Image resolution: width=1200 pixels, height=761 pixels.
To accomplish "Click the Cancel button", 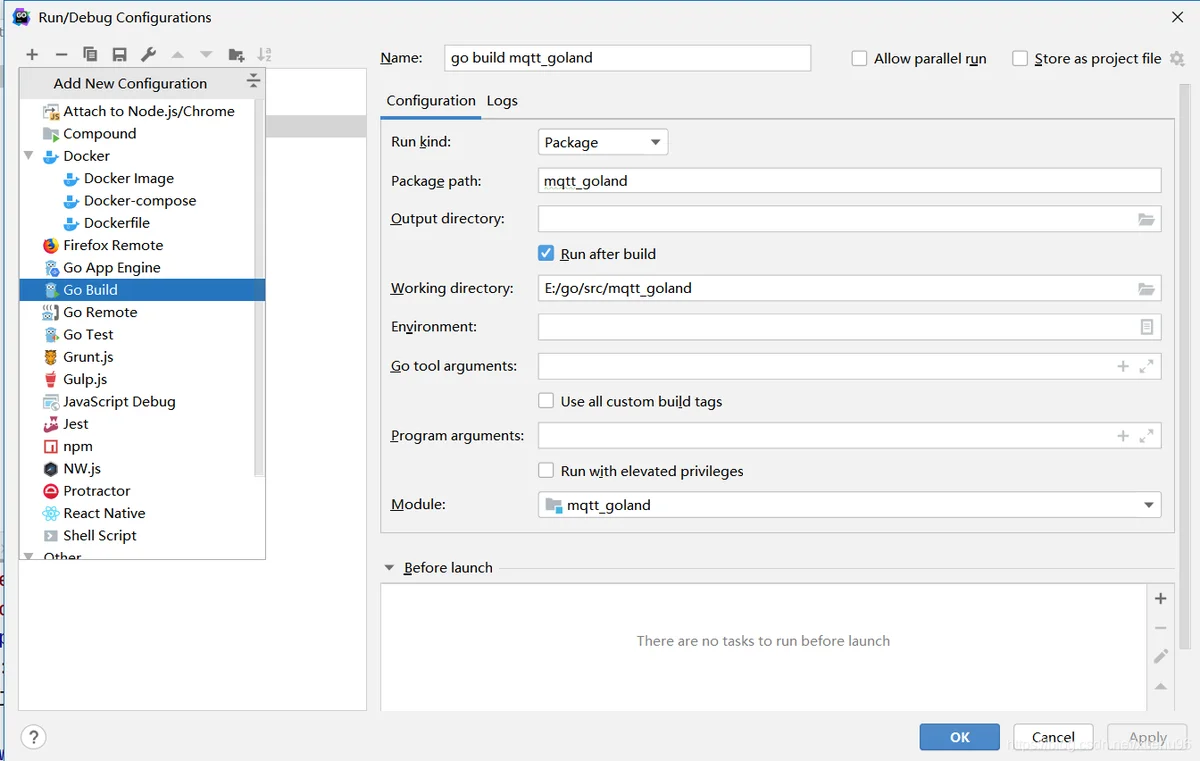I will [x=1053, y=737].
